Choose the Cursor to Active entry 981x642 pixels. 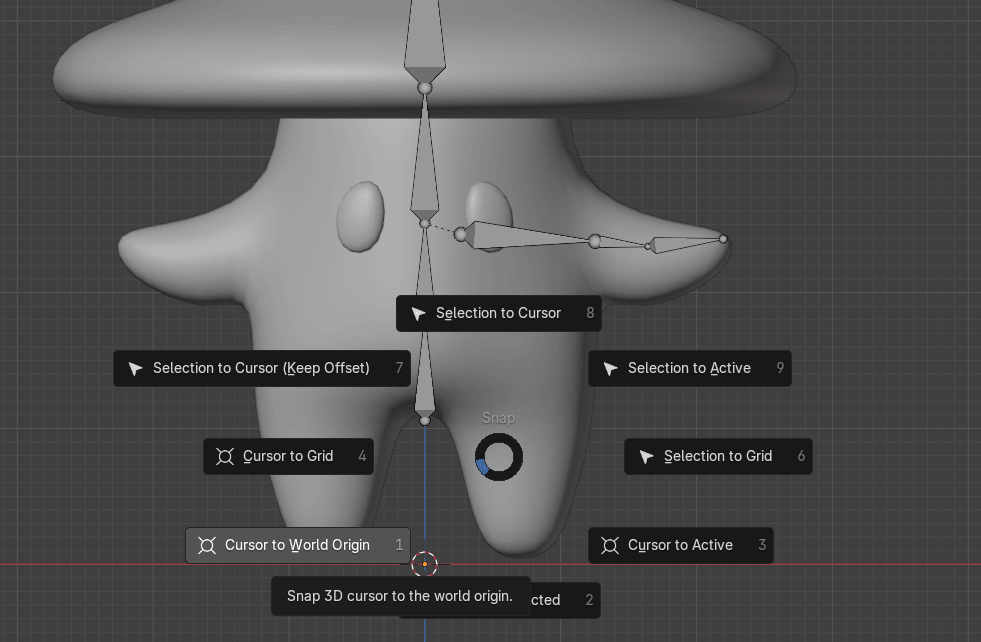[680, 545]
